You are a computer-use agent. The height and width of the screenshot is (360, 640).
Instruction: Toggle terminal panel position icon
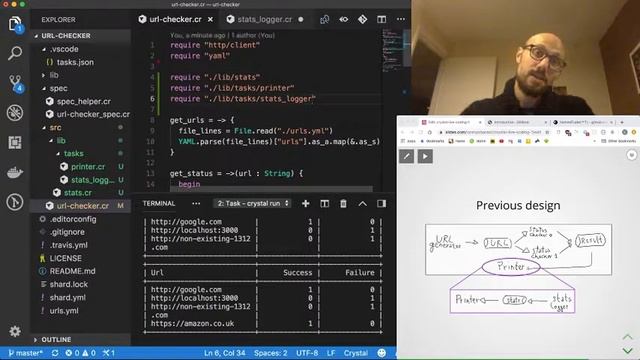pos(382,203)
